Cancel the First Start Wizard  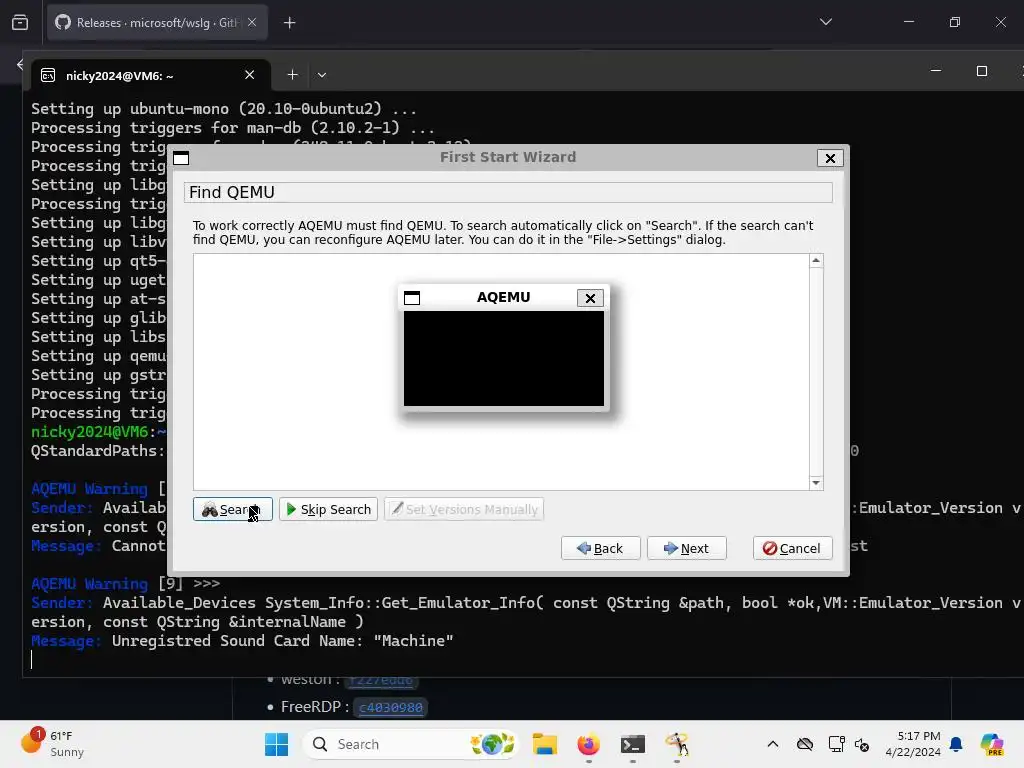(792, 549)
